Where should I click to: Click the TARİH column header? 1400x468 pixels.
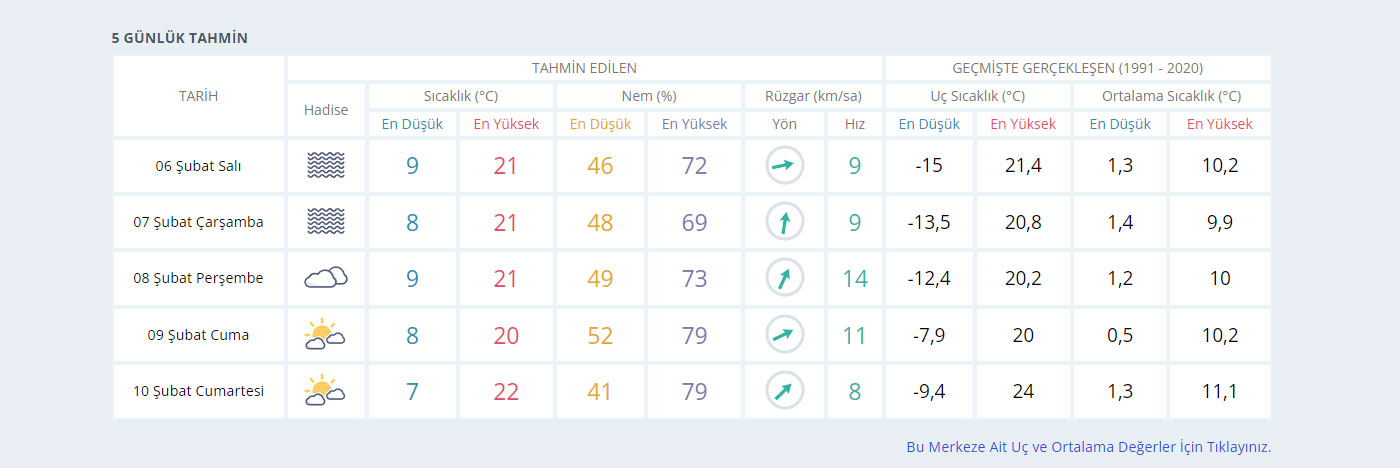click(x=198, y=96)
